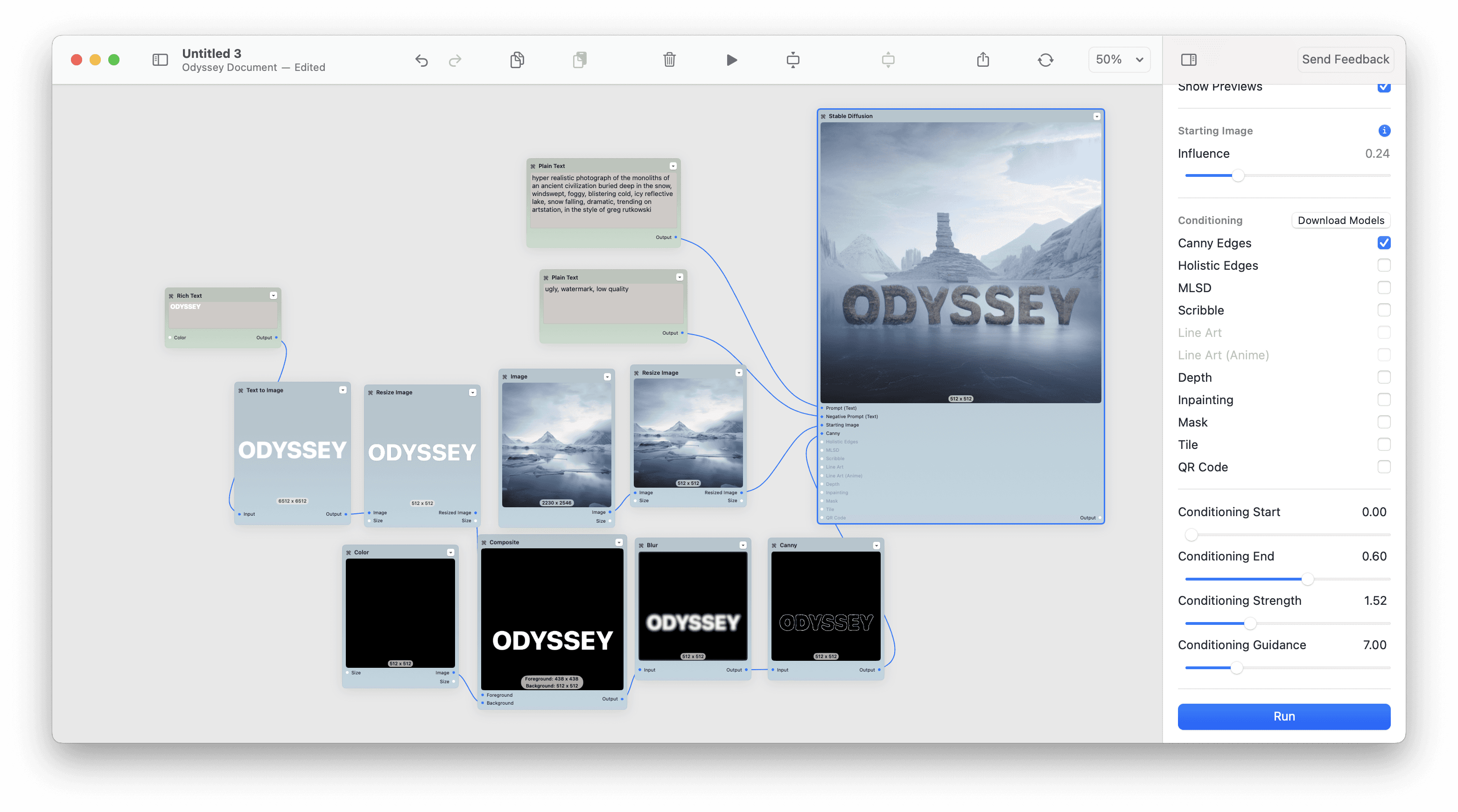Click the hyper realistic prompt text area
This screenshot has height=812, width=1458.
click(603, 200)
